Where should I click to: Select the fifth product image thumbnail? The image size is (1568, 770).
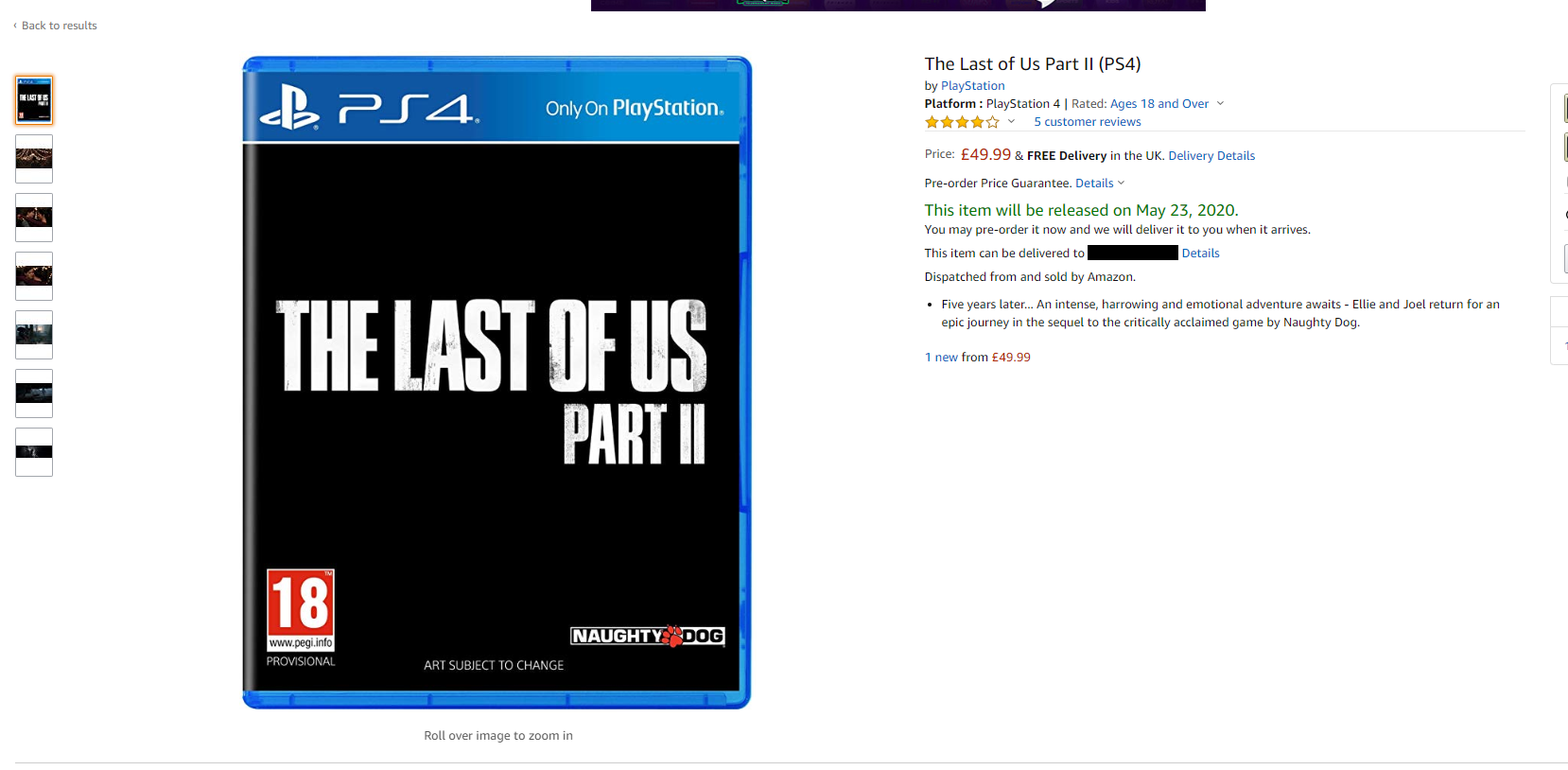(x=34, y=335)
